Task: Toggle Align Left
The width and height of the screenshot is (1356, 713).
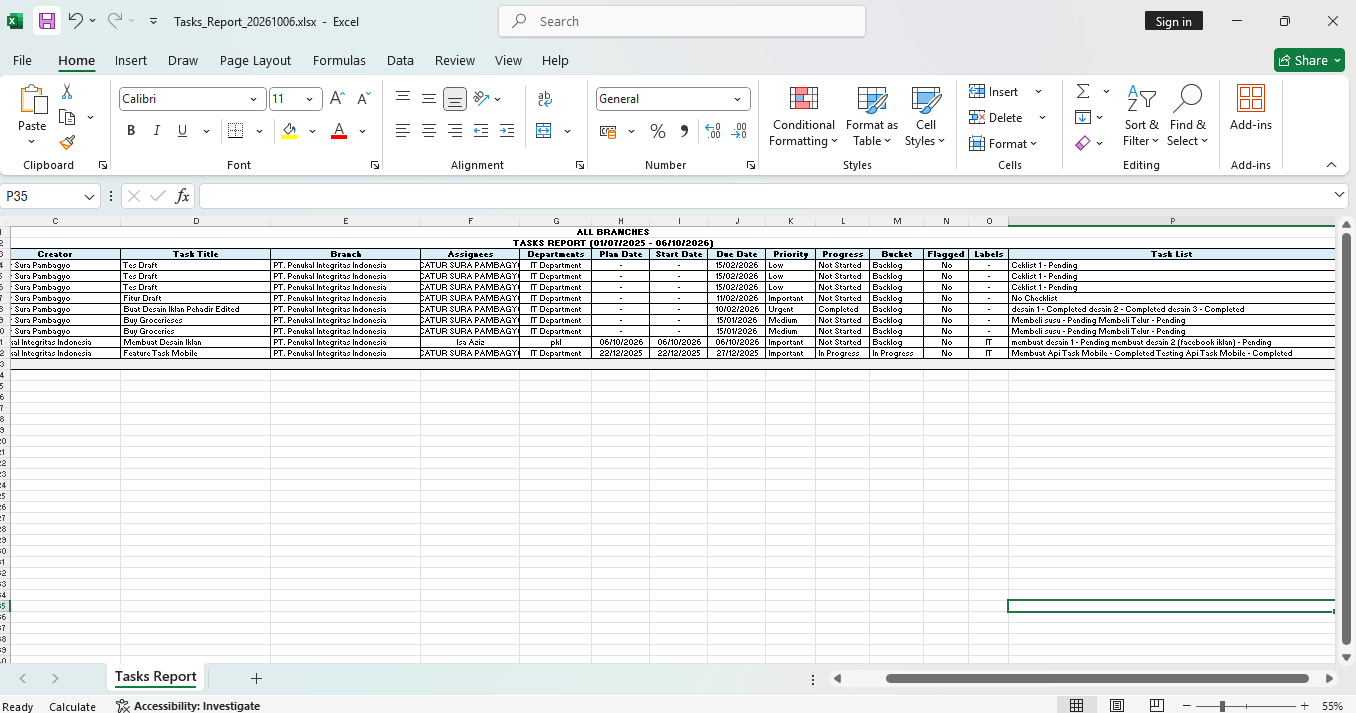Action: click(x=403, y=131)
